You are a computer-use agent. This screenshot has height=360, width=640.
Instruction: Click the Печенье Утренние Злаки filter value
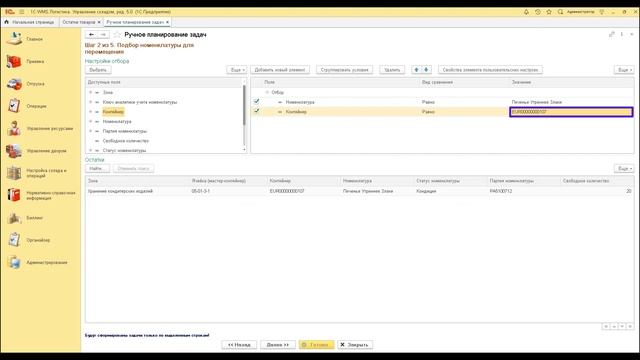point(537,102)
